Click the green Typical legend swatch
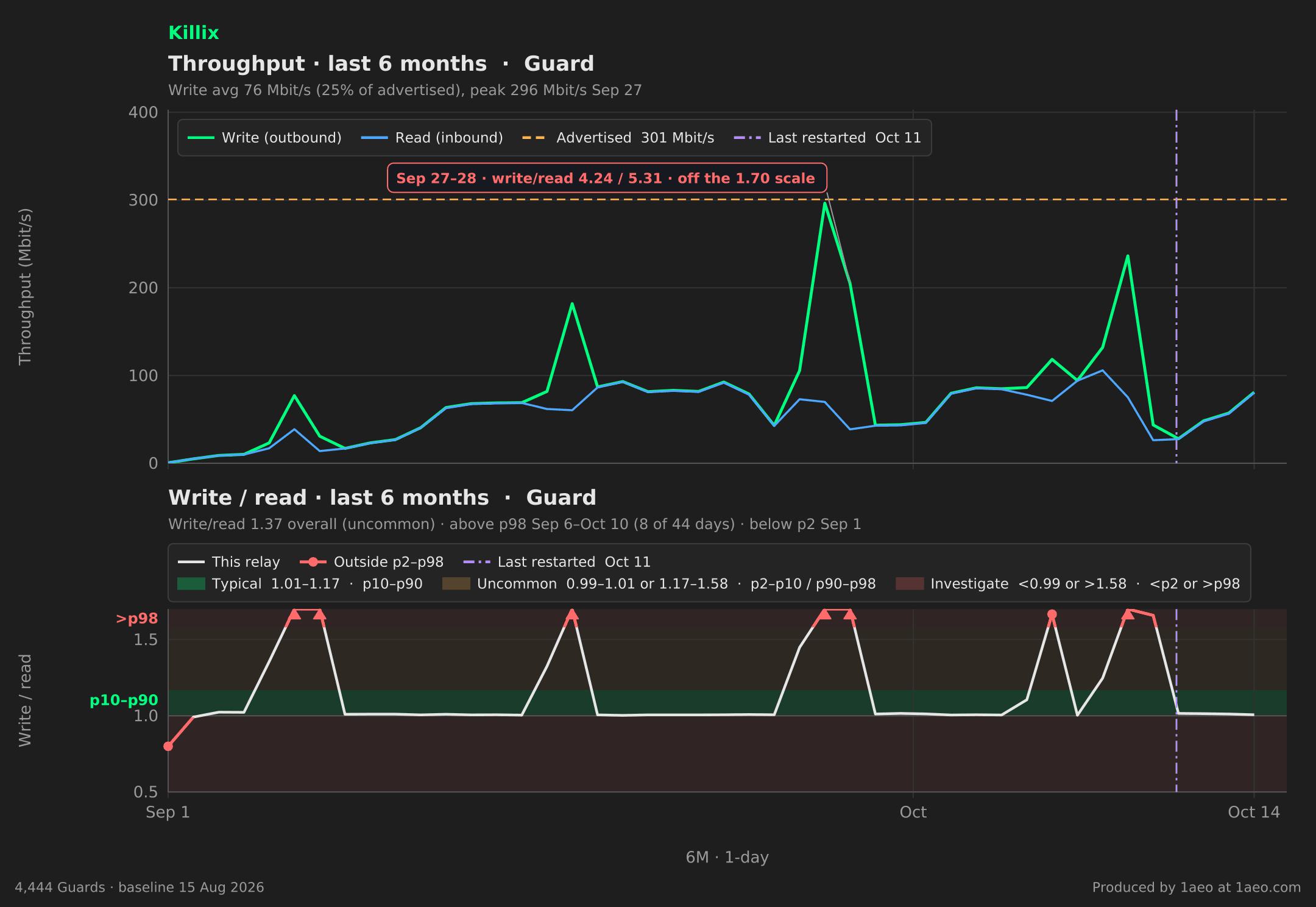 [191, 584]
